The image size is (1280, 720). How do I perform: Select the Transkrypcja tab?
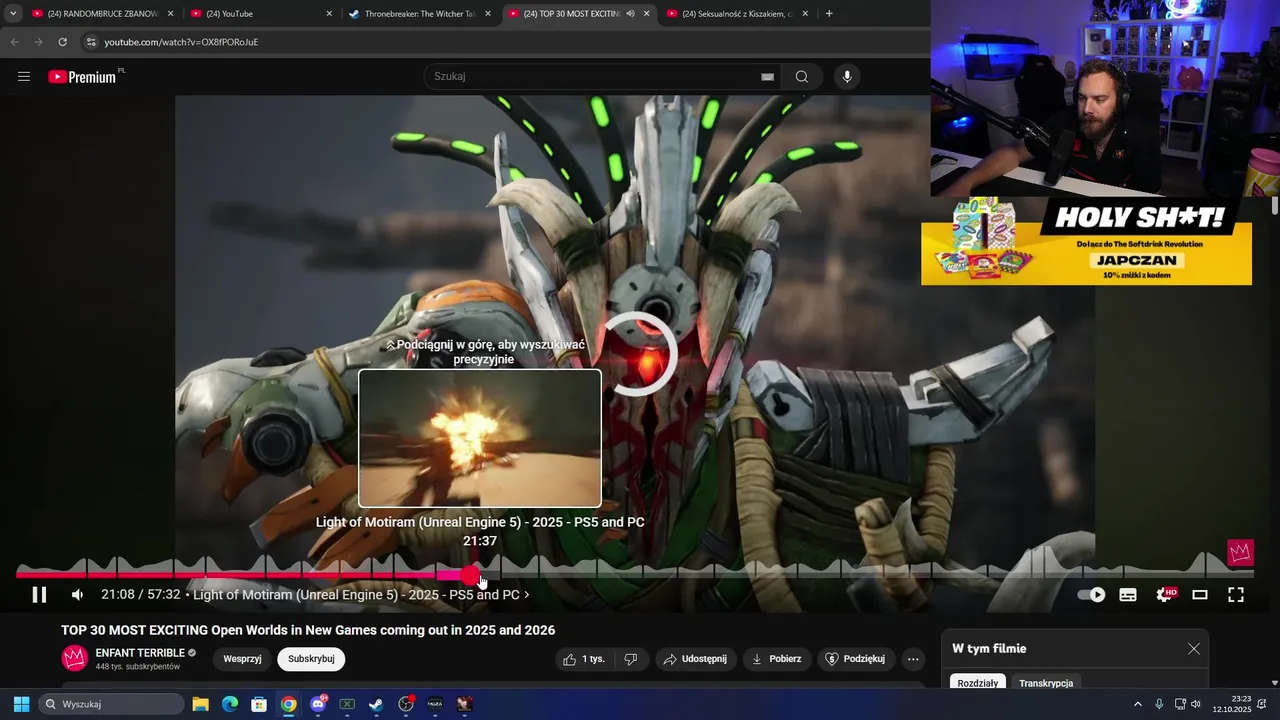1046,683
